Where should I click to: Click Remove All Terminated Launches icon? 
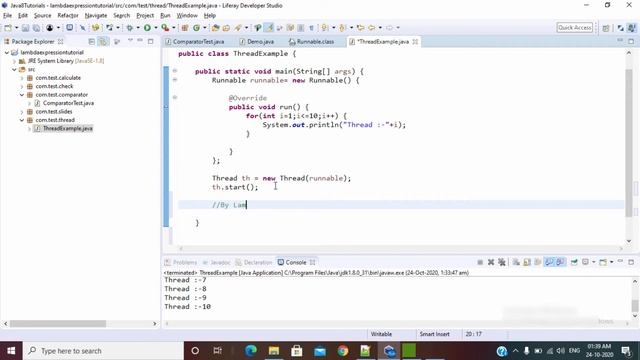pyautogui.click(x=502, y=262)
